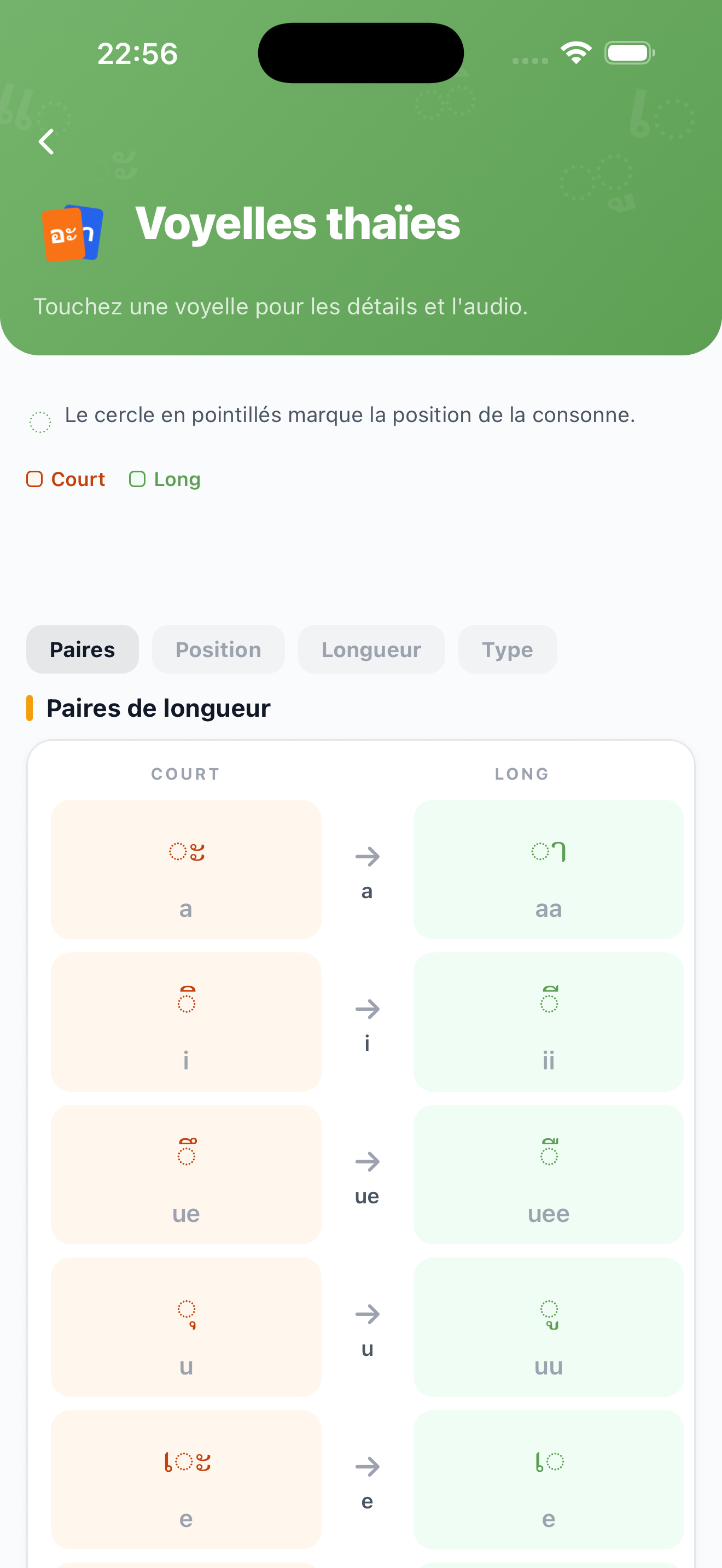Toggle the Court legend checkbox
This screenshot has width=722, height=1568.
[34, 479]
